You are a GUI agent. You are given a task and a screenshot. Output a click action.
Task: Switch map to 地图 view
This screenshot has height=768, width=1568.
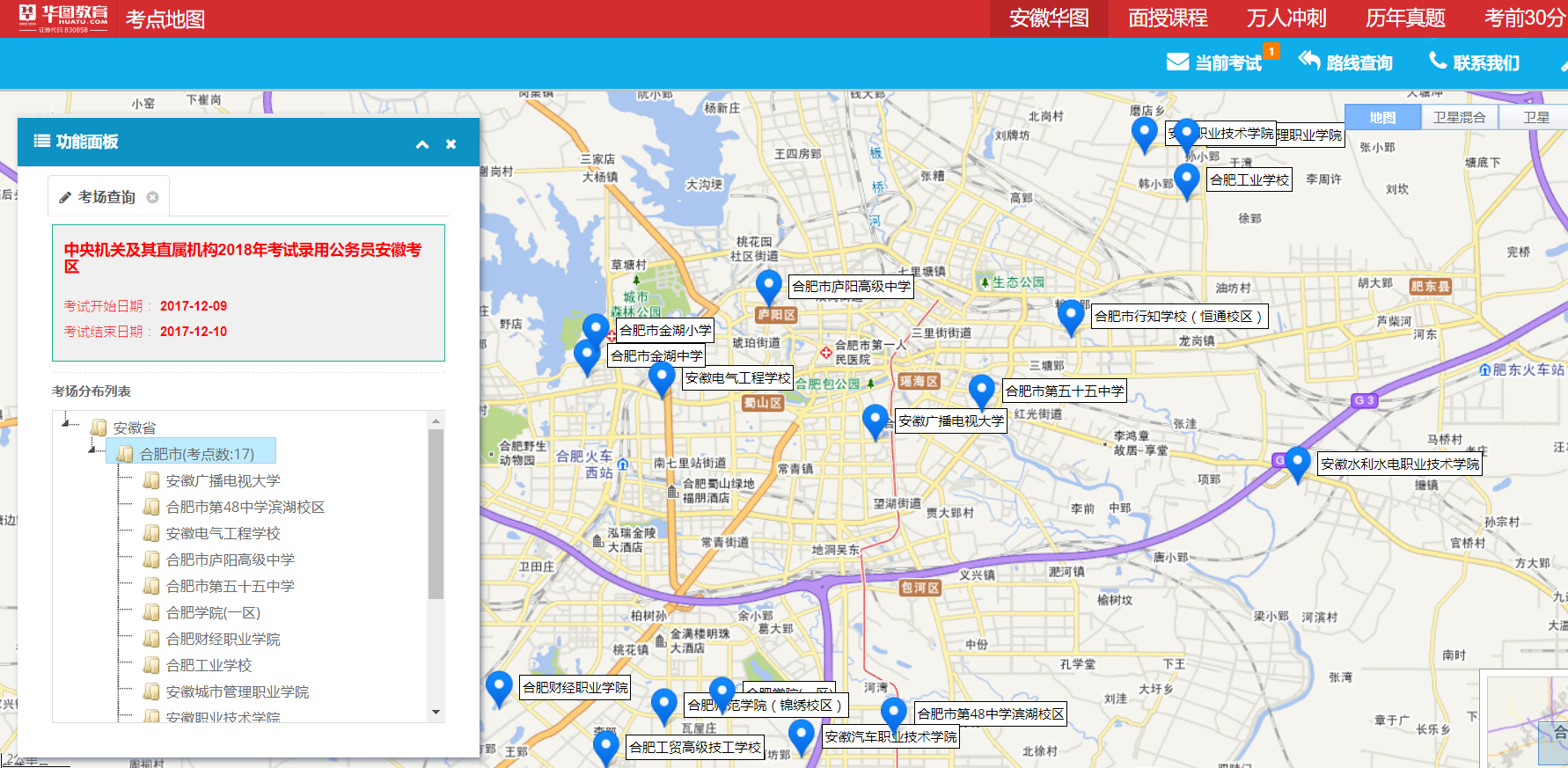click(1382, 117)
